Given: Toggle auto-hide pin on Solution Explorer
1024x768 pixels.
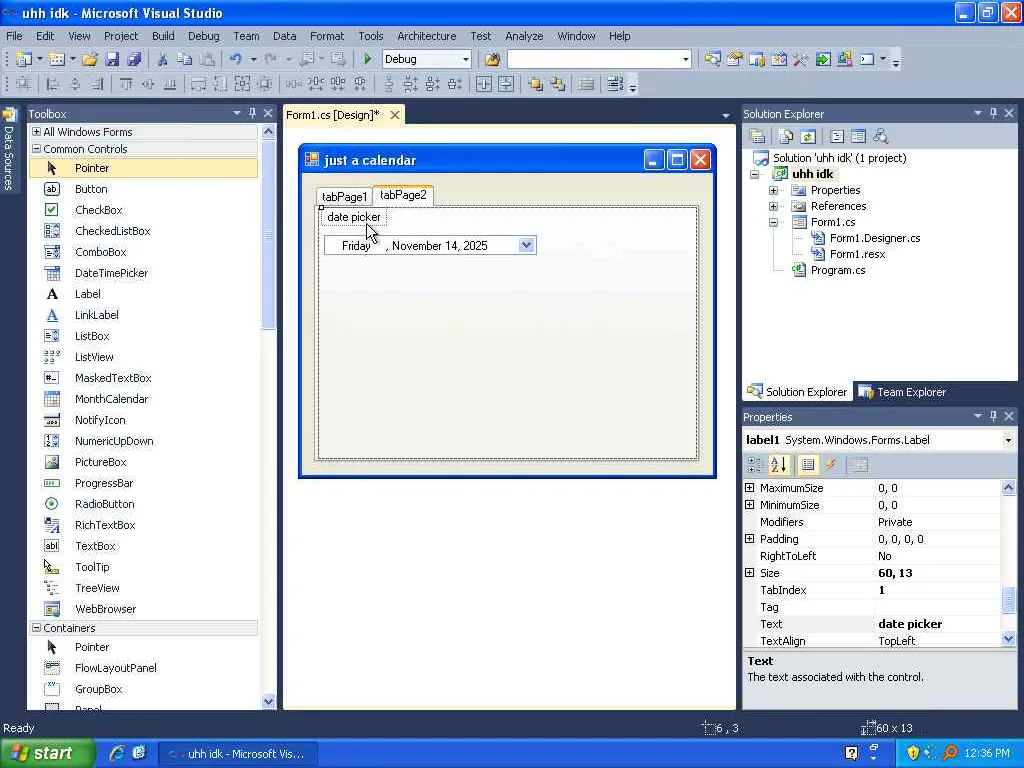Looking at the screenshot, I should pyautogui.click(x=993, y=113).
